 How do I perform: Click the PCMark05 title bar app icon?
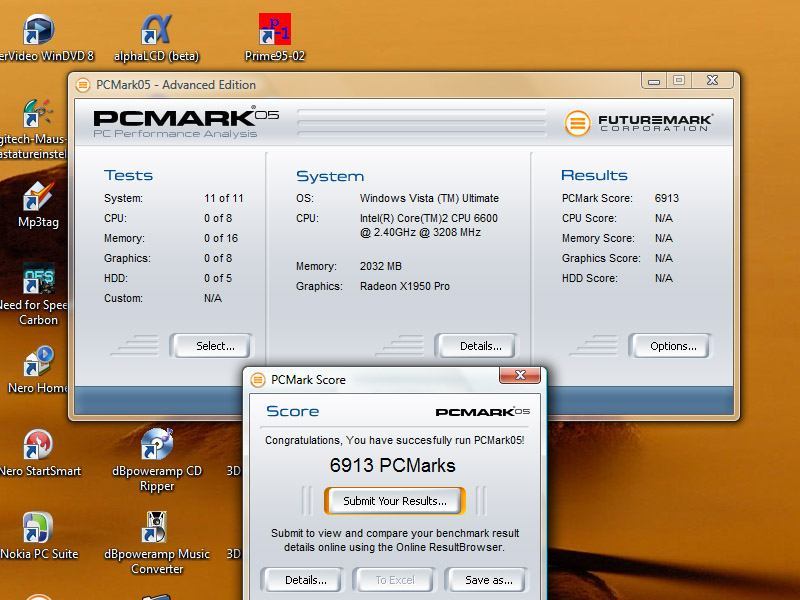[83, 85]
